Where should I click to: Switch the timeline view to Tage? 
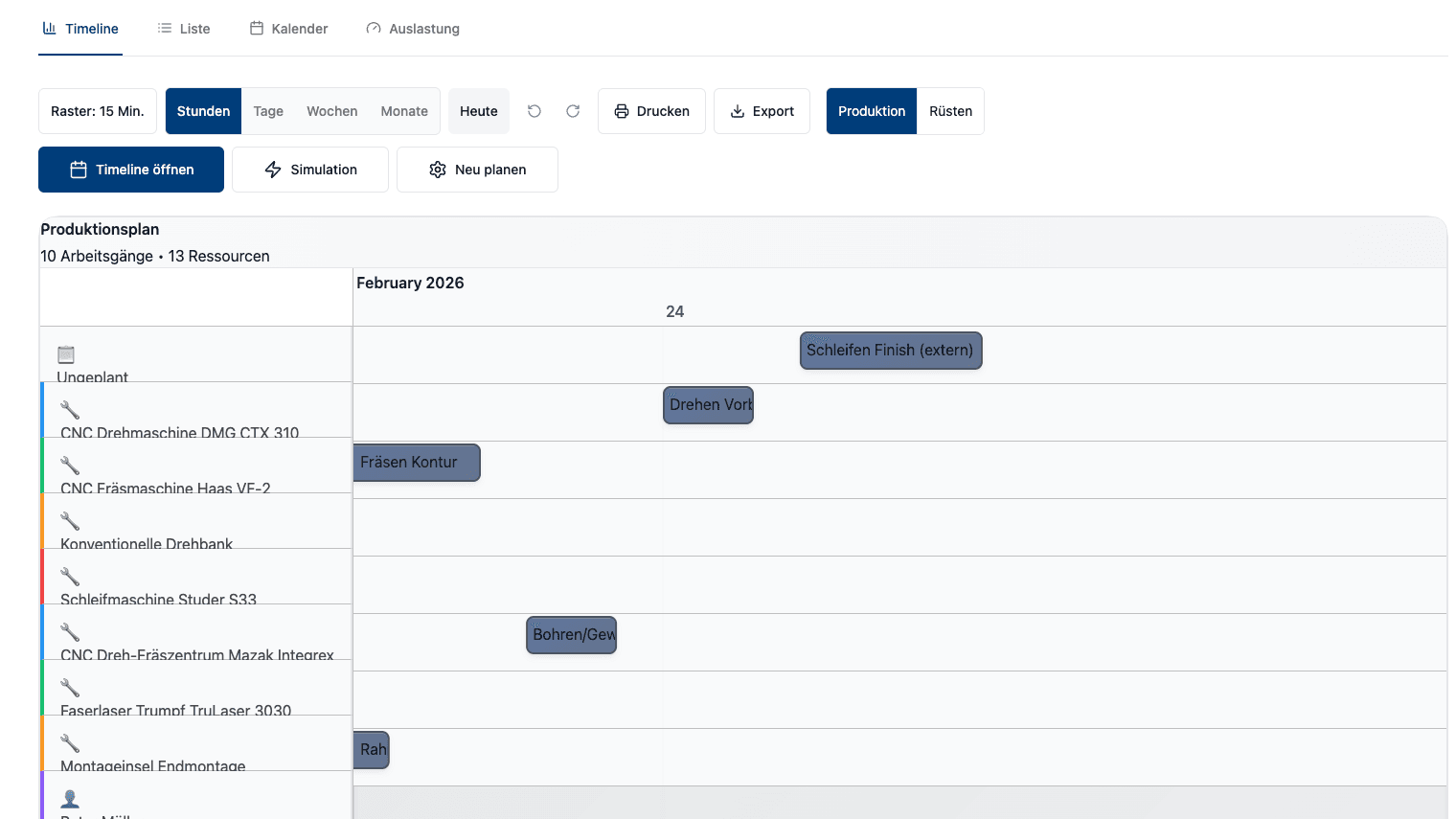[x=268, y=111]
